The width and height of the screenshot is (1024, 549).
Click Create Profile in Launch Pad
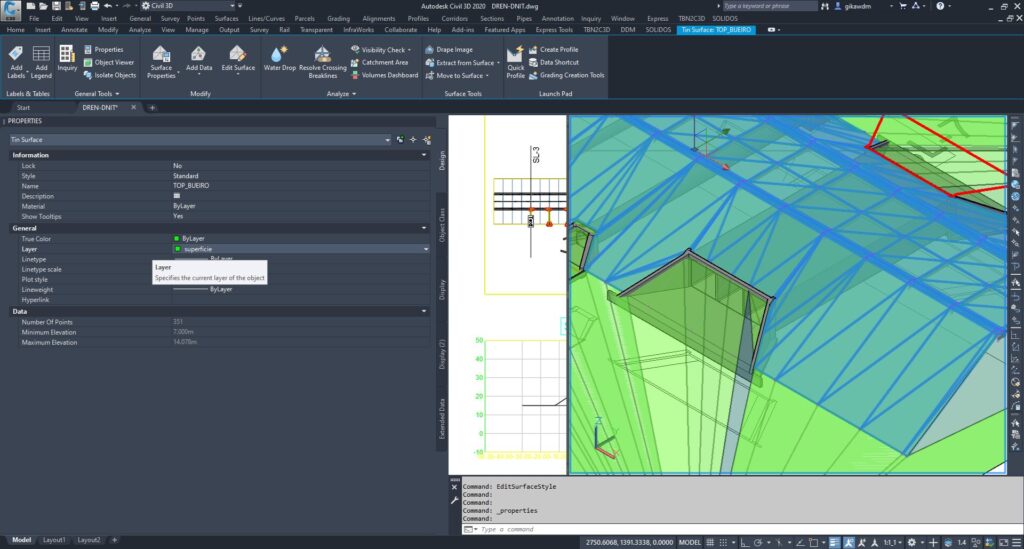[553, 50]
